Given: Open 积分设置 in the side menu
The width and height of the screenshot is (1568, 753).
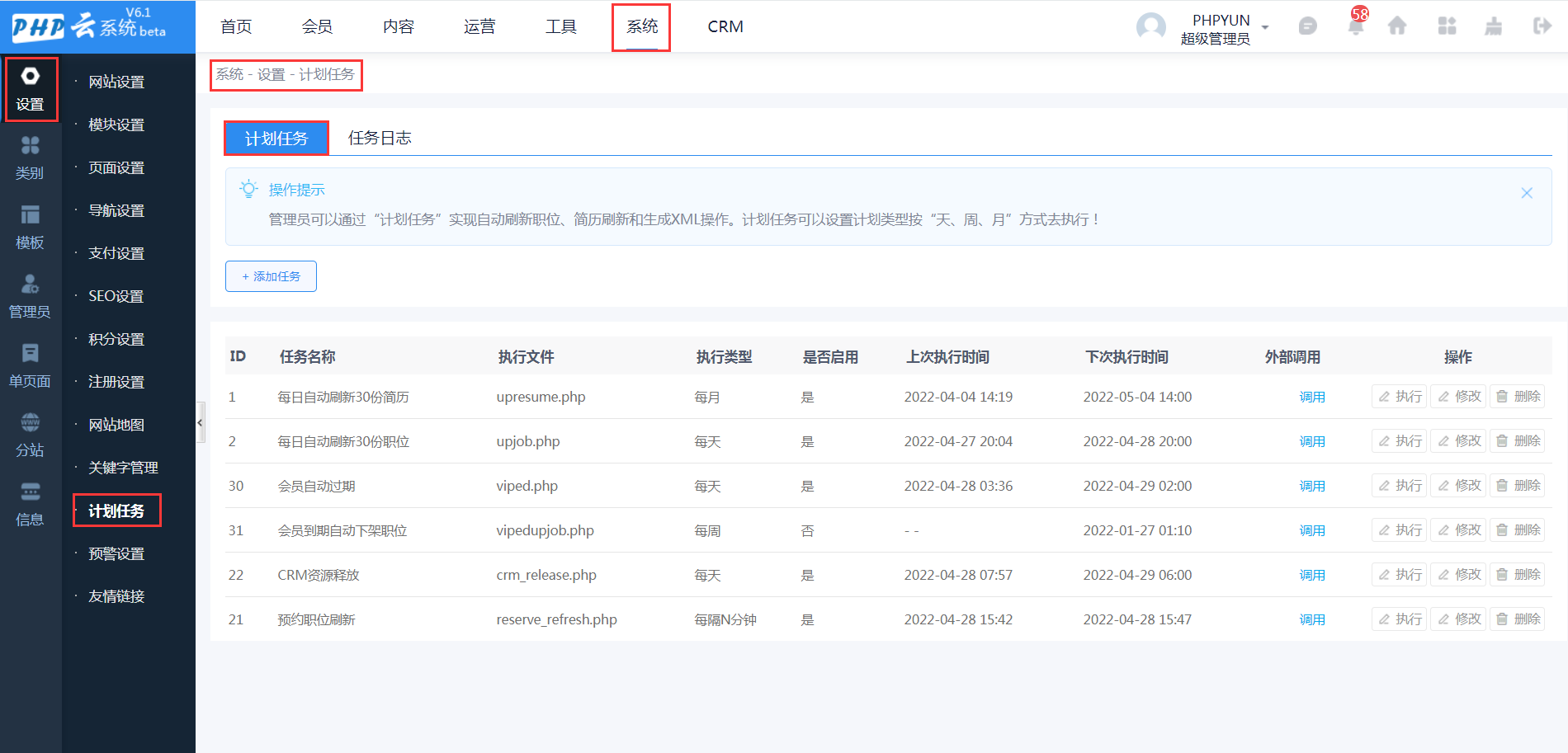Looking at the screenshot, I should pyautogui.click(x=116, y=339).
